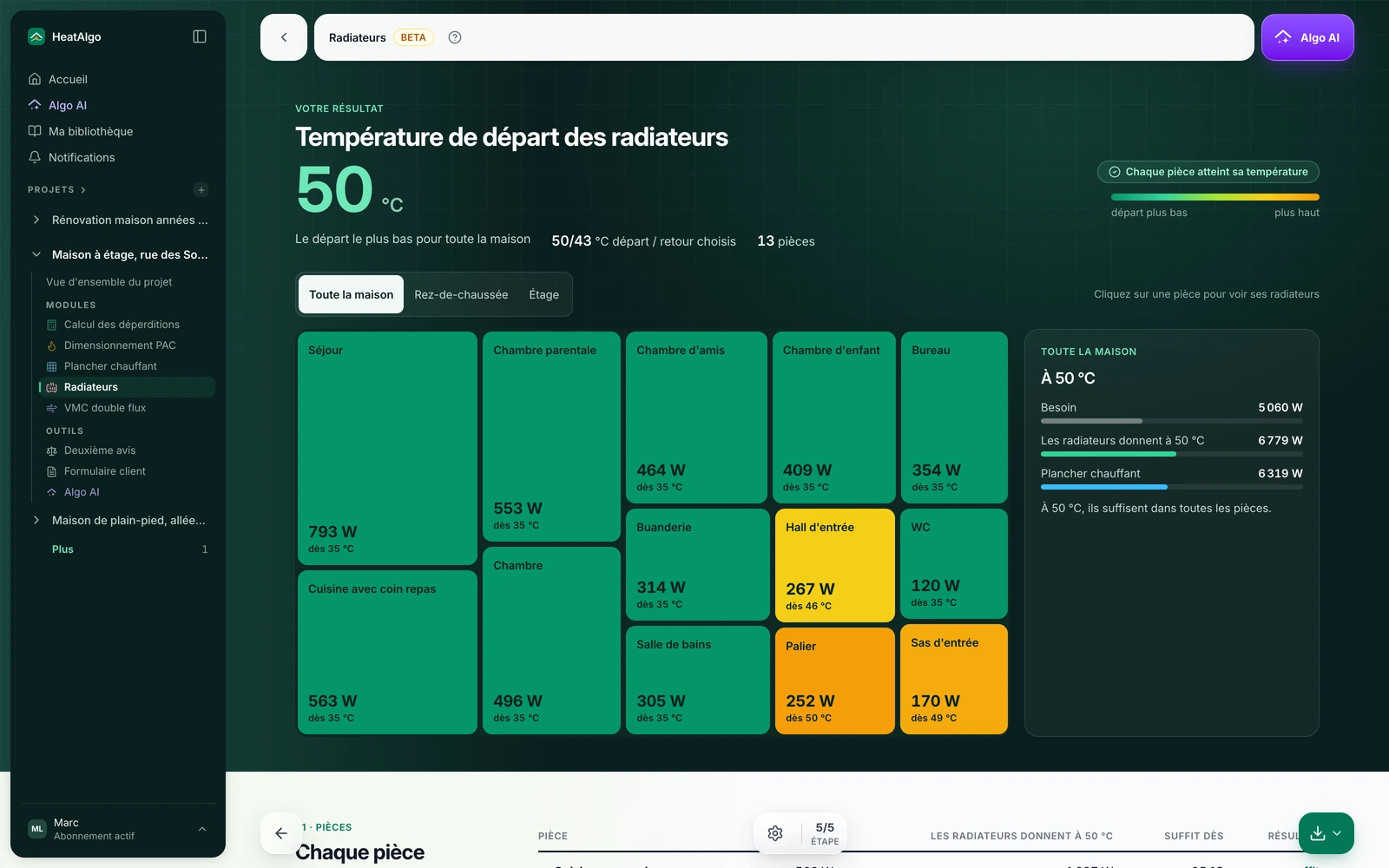Click the ML user avatar

37,829
